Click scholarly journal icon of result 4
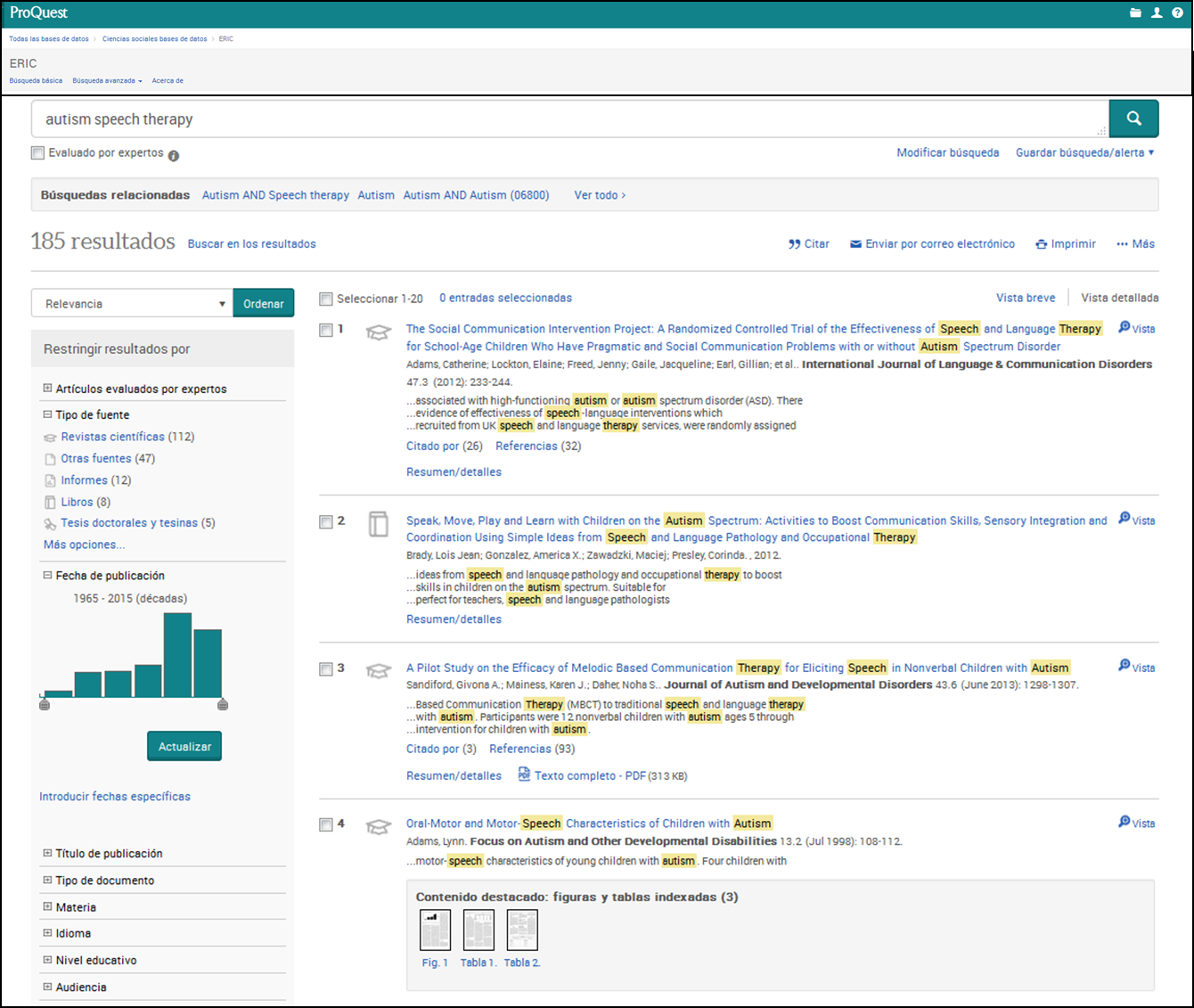The height and width of the screenshot is (1008, 1194). (x=379, y=827)
